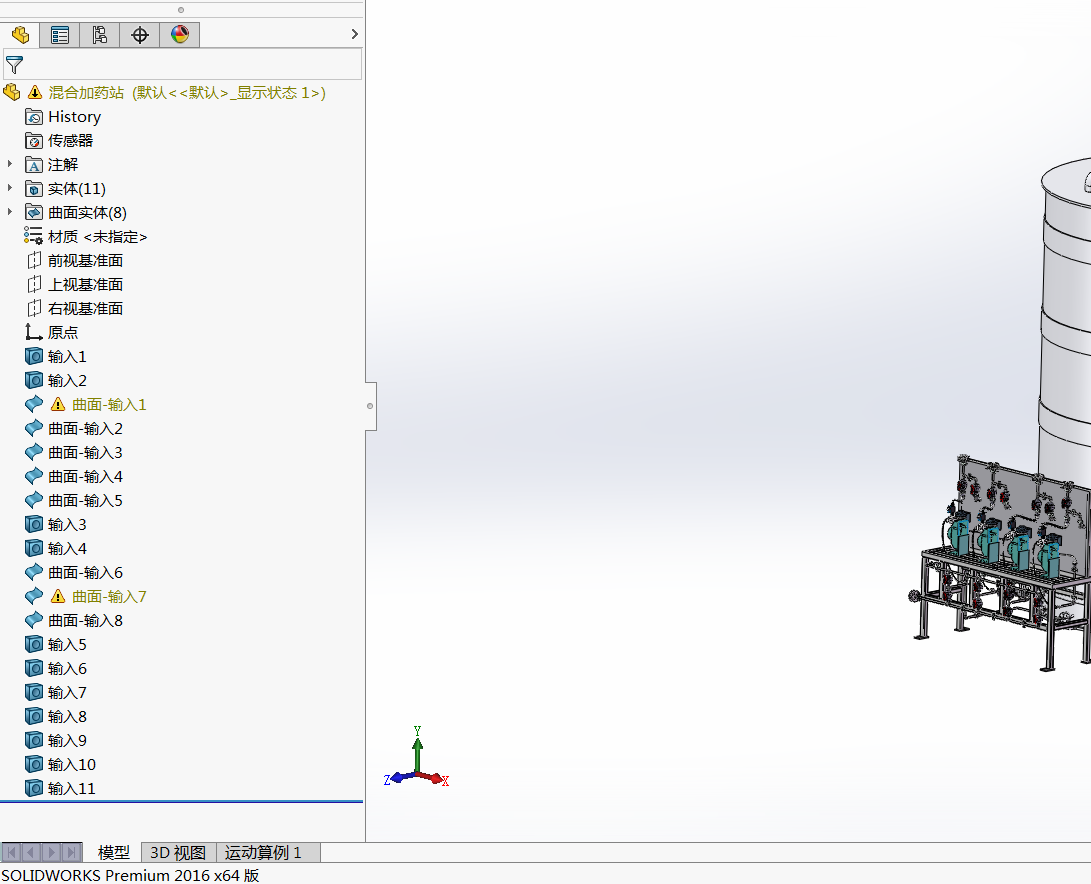This screenshot has height=884, width=1091.
Task: Switch to the PropertyManager tab icon
Action: coord(60,35)
